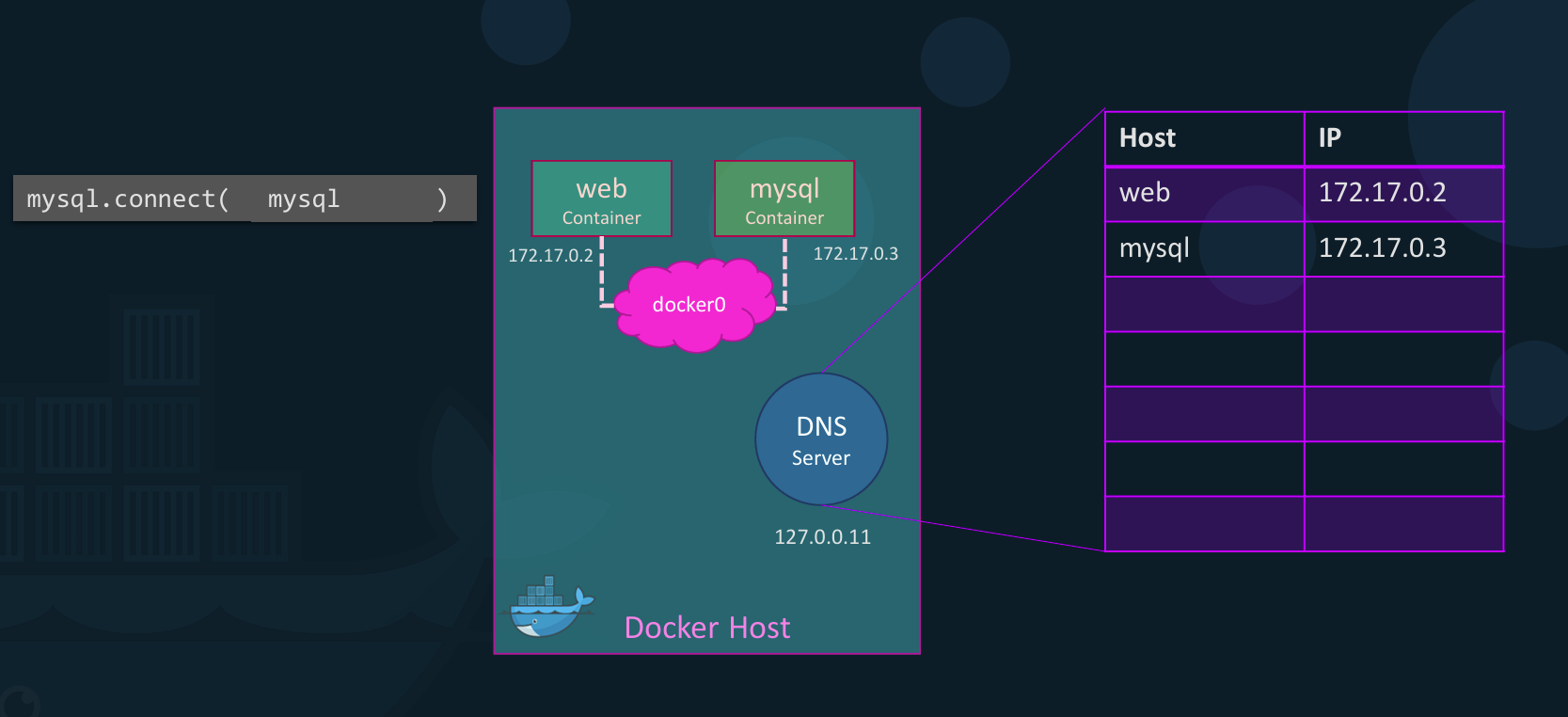The image size is (1568, 717).
Task: Click the first empty Host table row
Action: (1204, 305)
